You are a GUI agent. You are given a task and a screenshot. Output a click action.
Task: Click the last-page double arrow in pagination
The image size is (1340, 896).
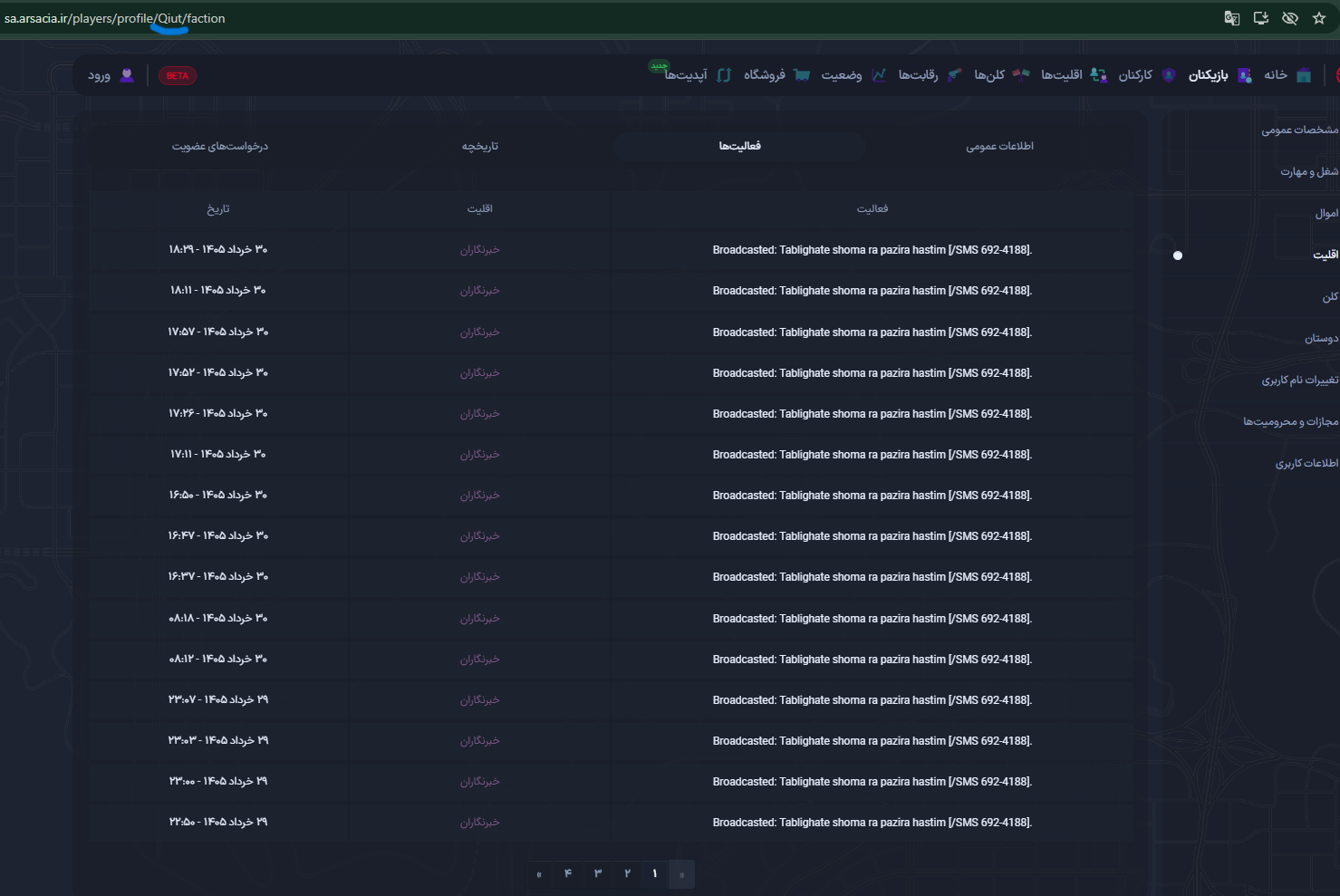click(539, 873)
